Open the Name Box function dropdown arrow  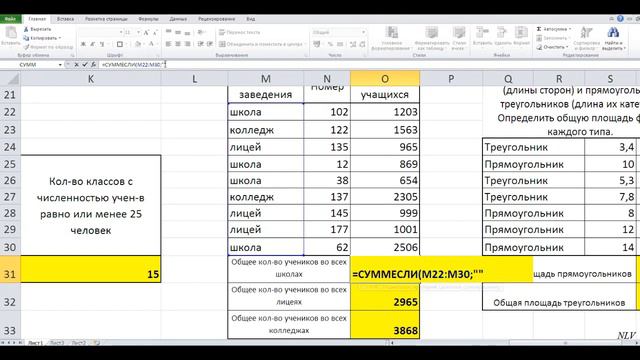(60, 64)
